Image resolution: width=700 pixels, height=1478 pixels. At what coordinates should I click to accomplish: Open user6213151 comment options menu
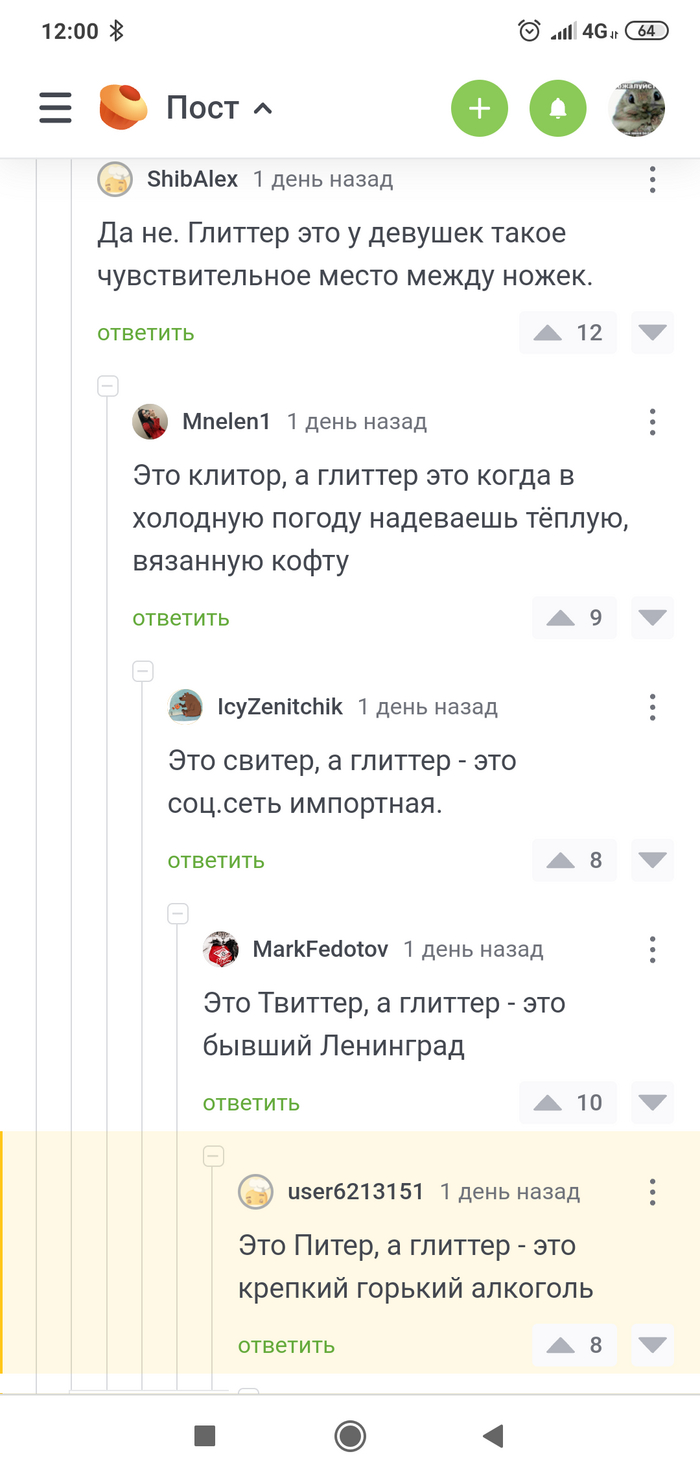652,1192
